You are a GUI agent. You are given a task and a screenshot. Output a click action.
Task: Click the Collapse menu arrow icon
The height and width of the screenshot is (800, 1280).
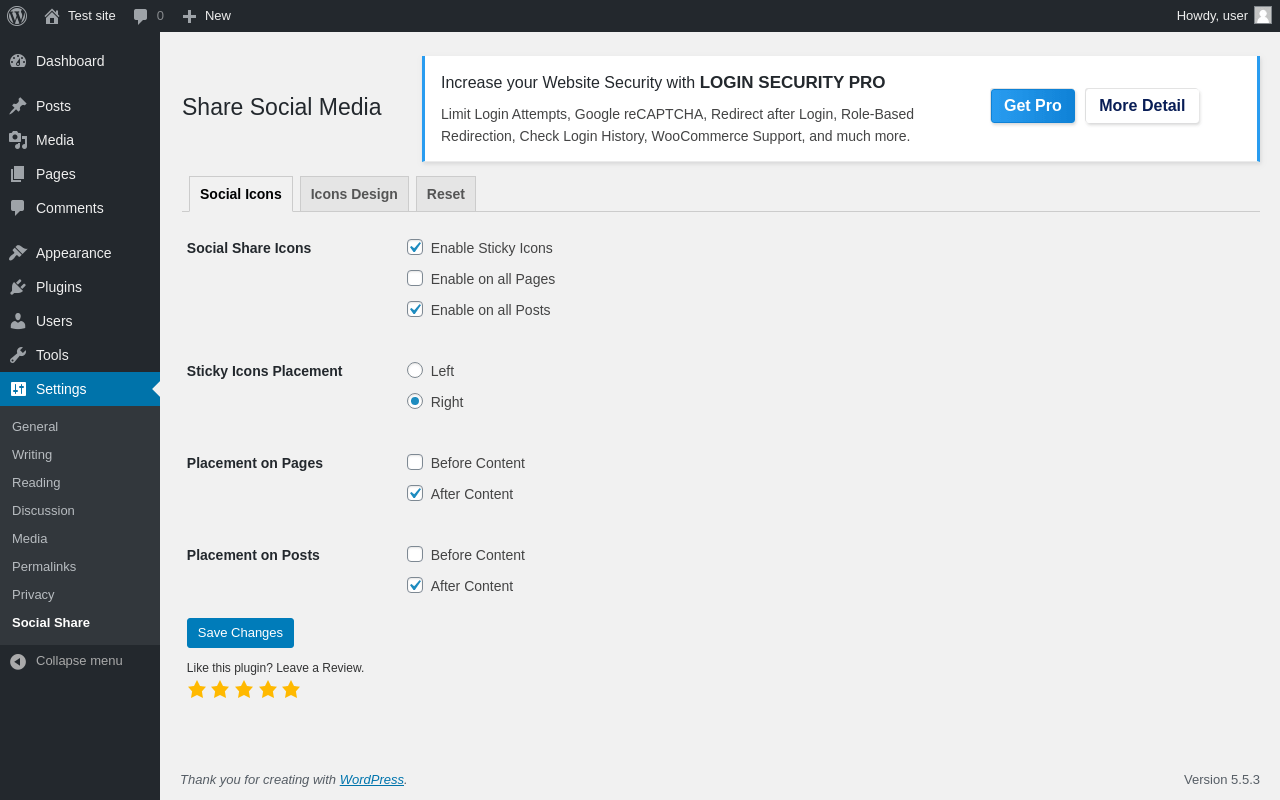(18, 661)
